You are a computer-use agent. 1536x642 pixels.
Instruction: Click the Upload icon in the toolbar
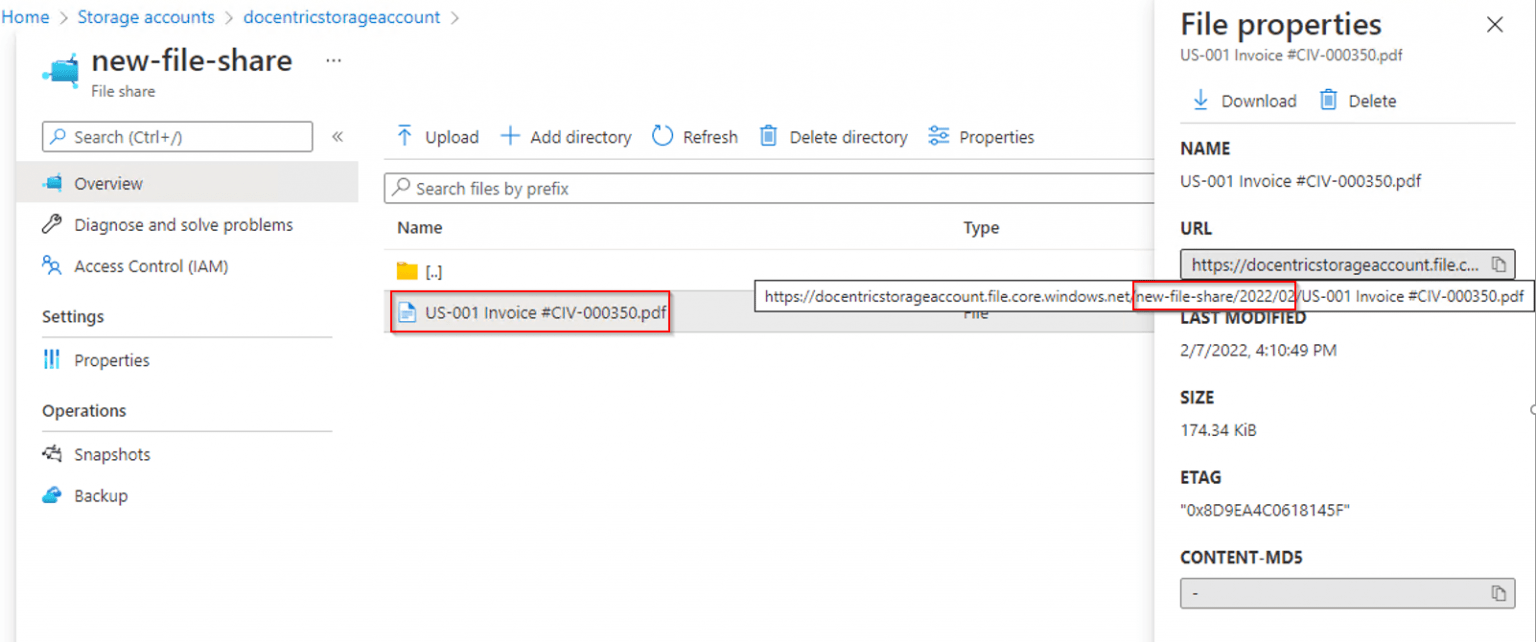407,136
